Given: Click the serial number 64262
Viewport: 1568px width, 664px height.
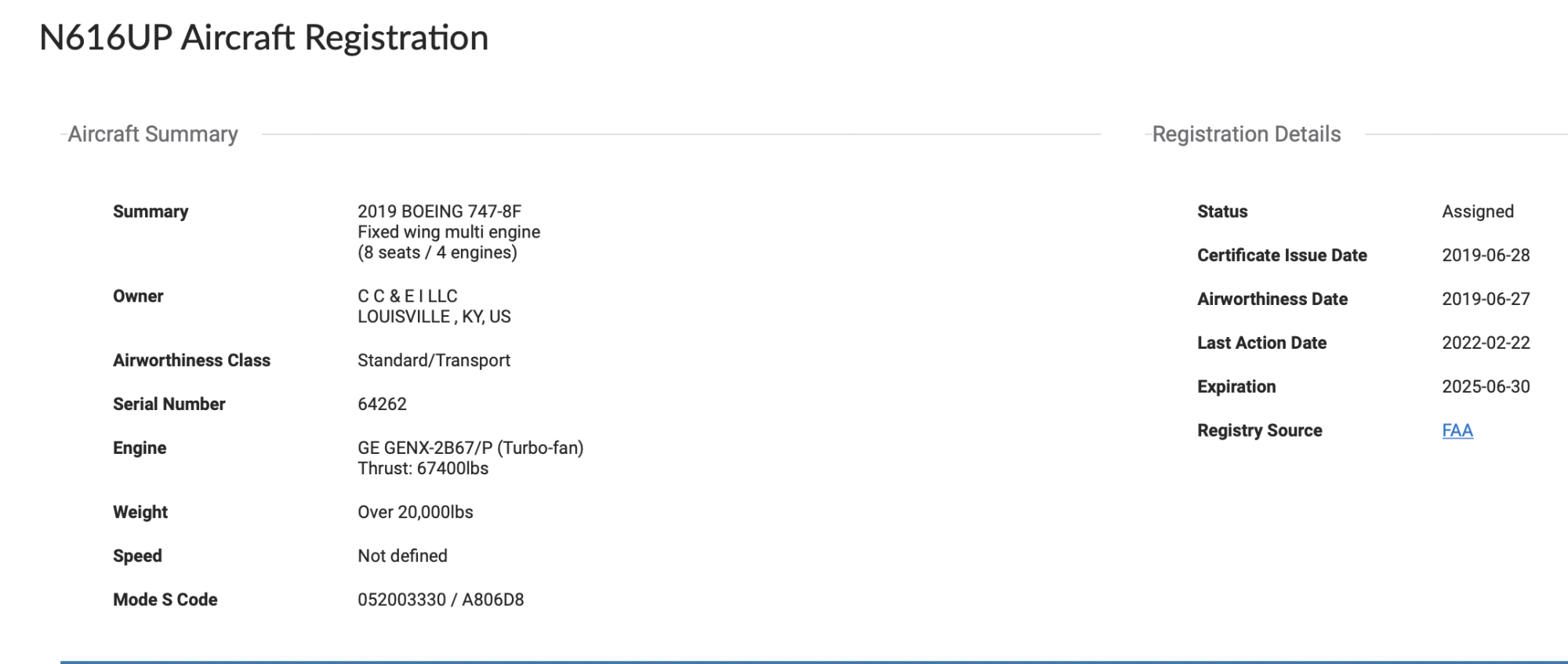Looking at the screenshot, I should pos(382,405).
